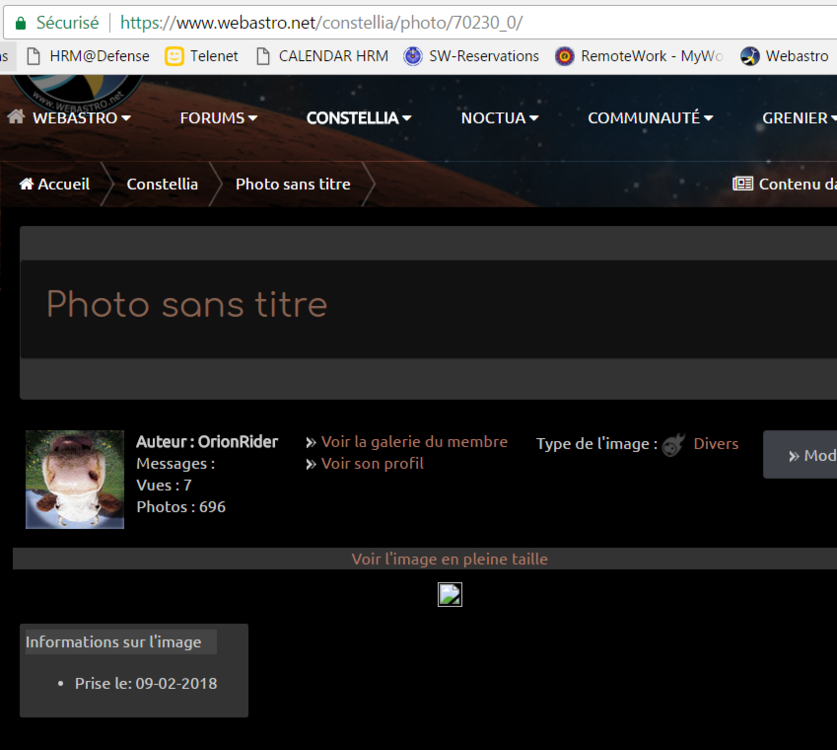
Task: Open the Constellia breadcrumb link
Action: pos(162,184)
